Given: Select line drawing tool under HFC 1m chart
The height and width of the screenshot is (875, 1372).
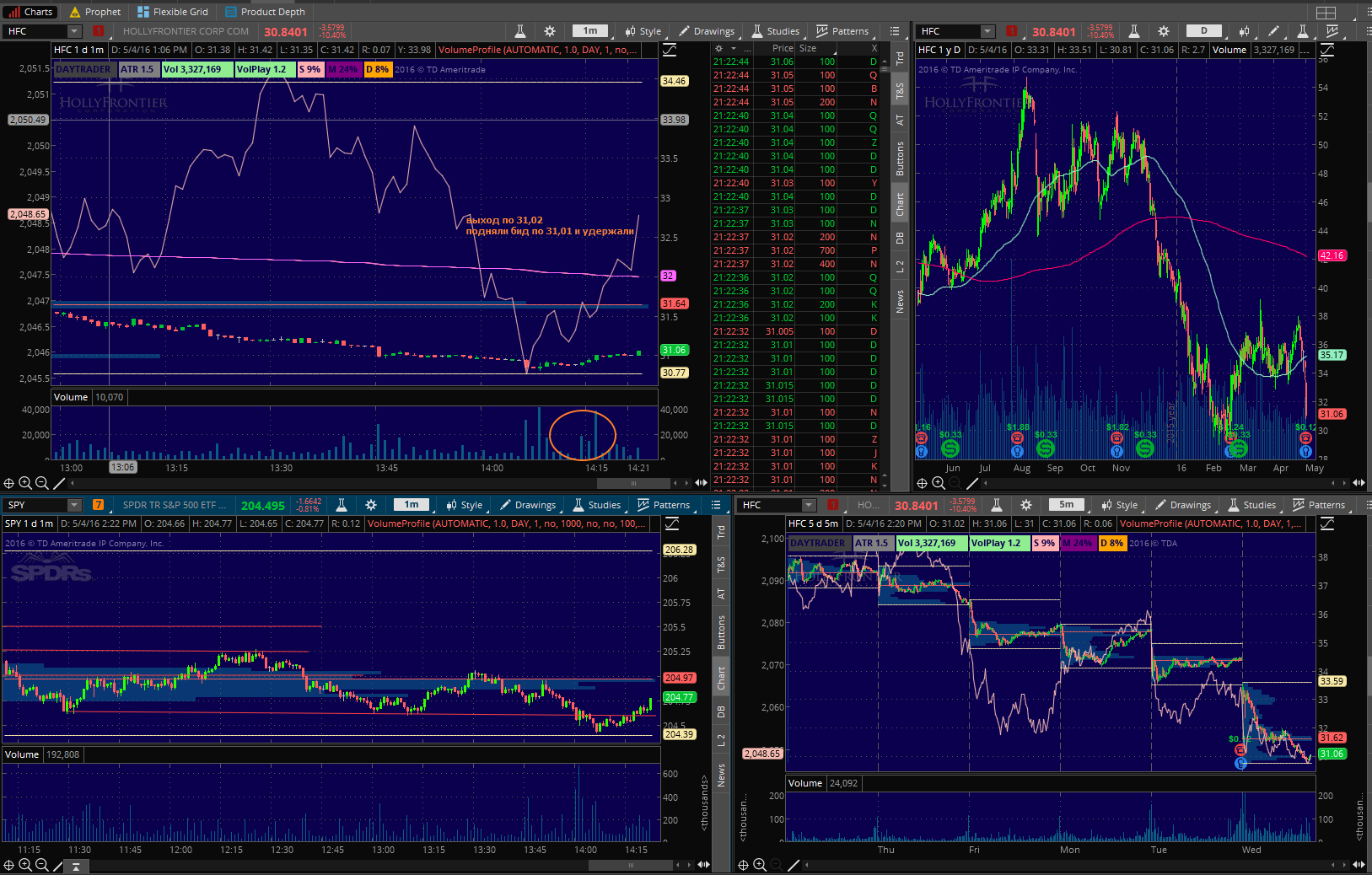Looking at the screenshot, I should click(x=59, y=483).
